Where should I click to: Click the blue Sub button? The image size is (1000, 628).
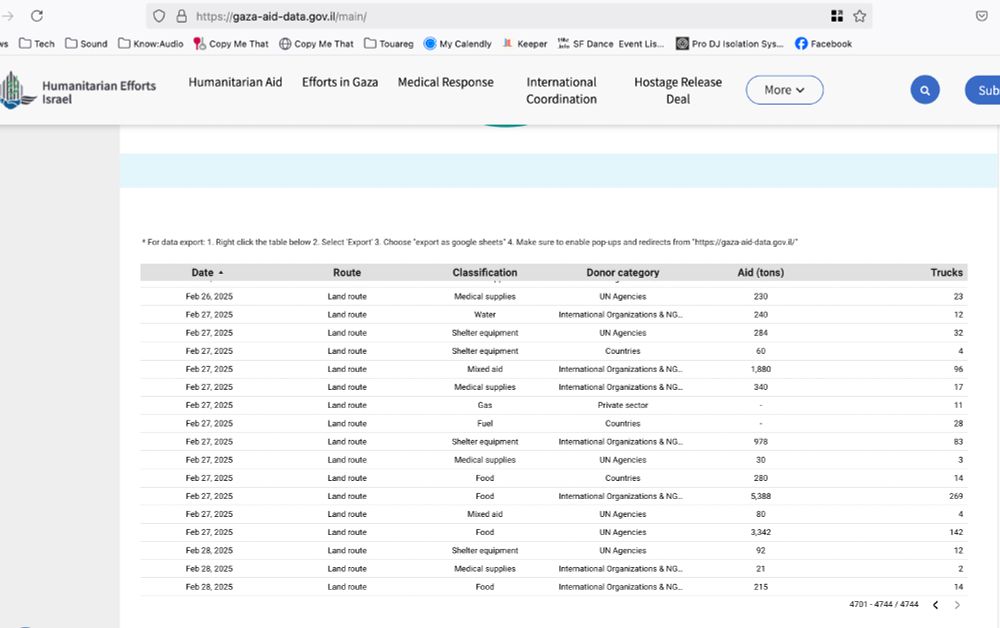(983, 90)
